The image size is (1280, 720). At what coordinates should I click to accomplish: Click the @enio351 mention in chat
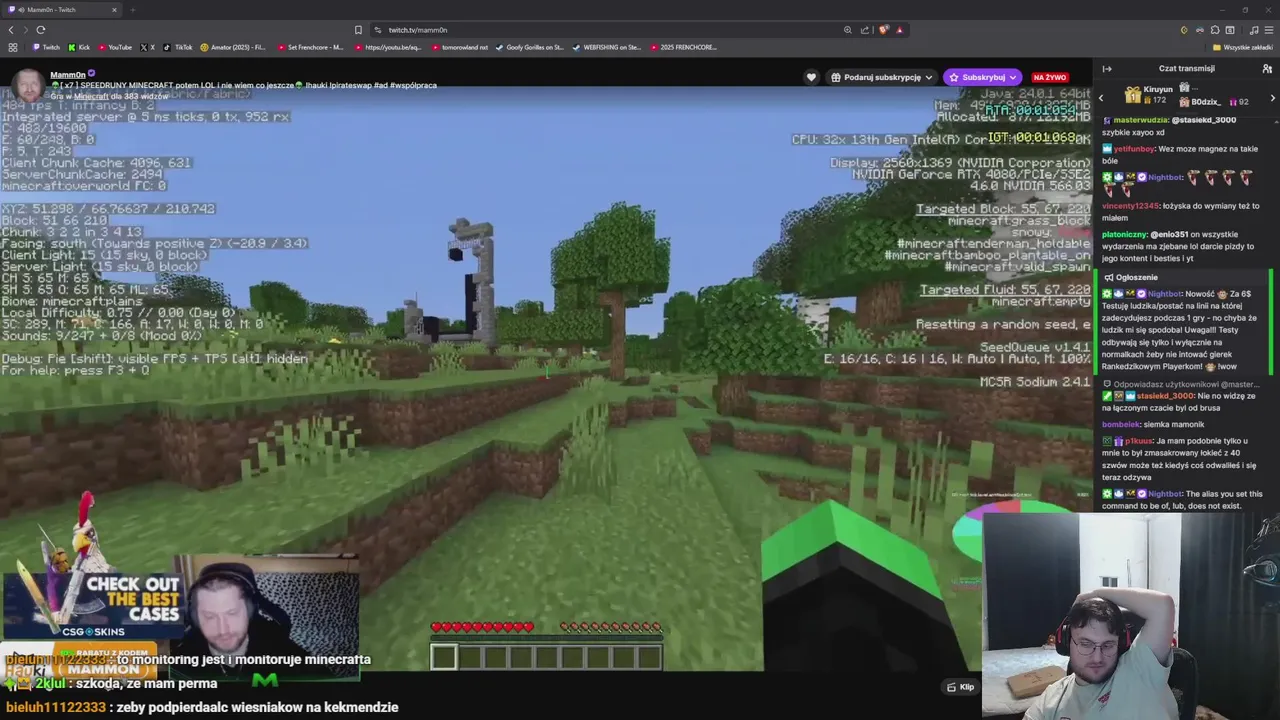tap(1169, 235)
